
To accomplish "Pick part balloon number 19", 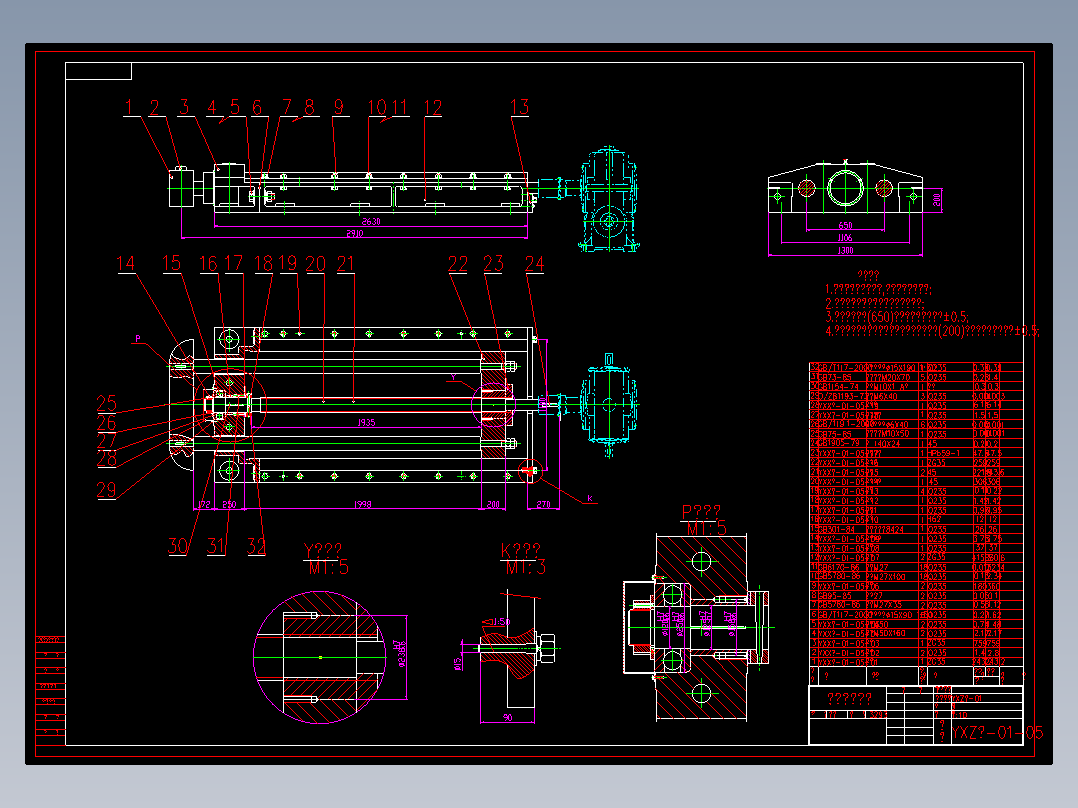I will click(288, 263).
